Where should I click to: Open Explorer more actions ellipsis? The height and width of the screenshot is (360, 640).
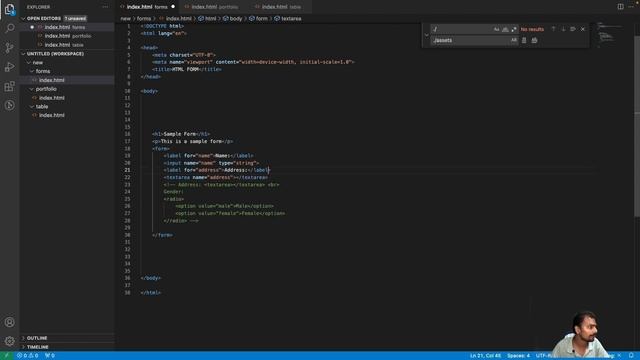click(x=105, y=7)
